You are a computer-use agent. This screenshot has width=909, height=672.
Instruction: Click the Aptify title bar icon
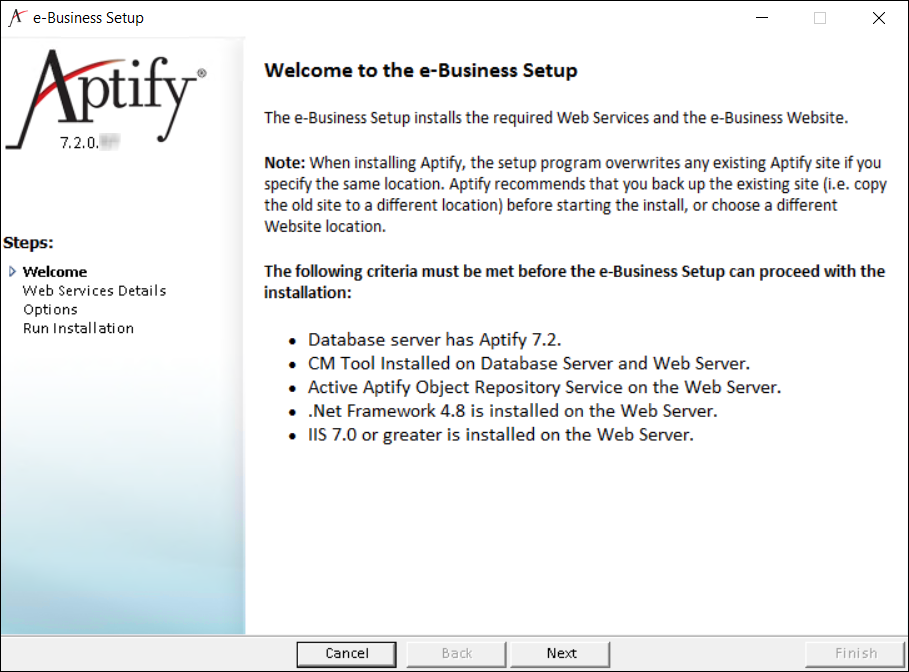pos(17,17)
